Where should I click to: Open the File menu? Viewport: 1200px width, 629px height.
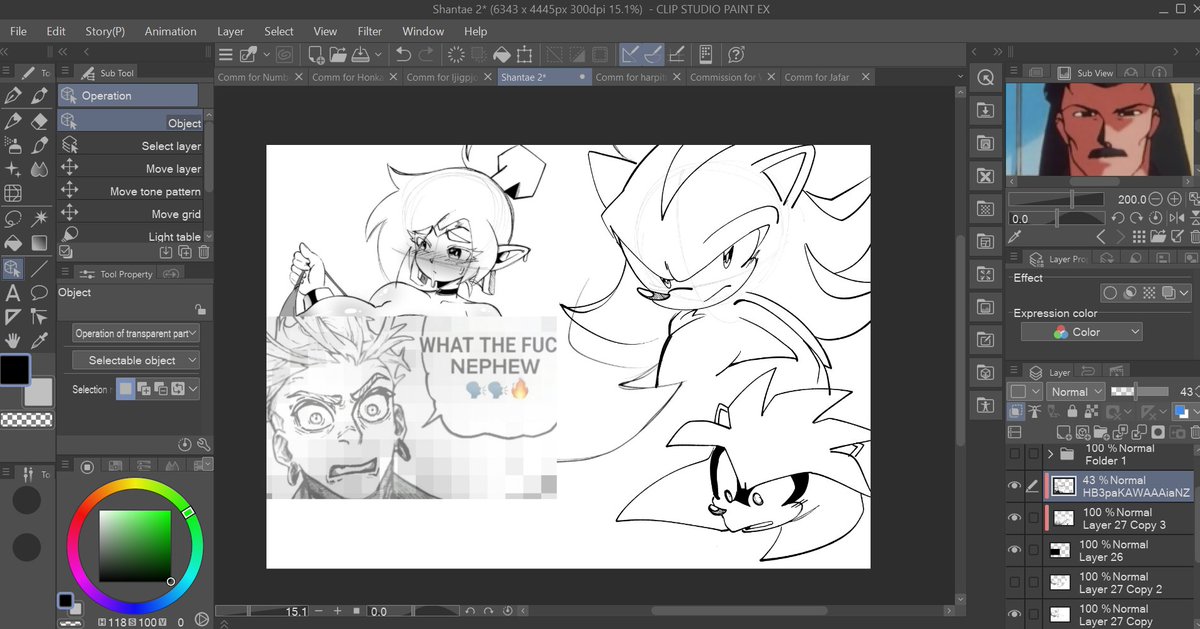[18, 31]
